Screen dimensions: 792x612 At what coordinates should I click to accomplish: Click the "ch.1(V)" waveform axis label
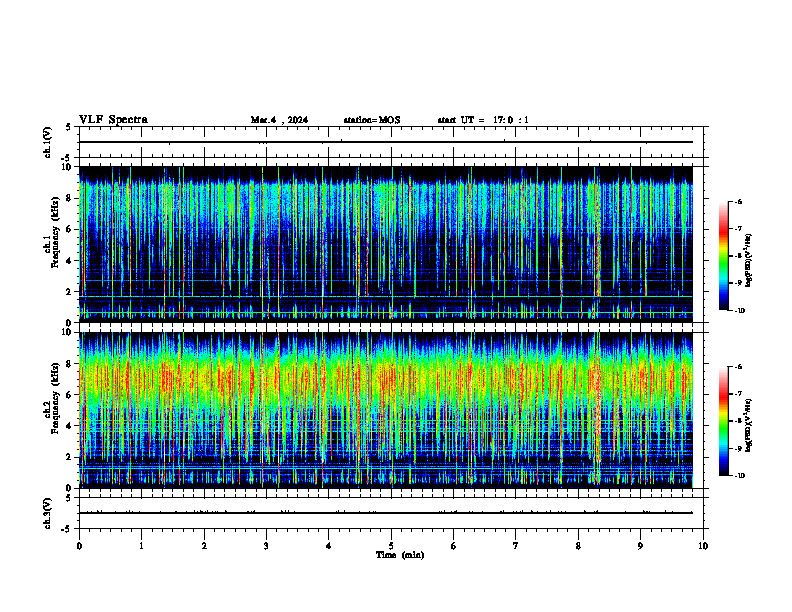47,142
